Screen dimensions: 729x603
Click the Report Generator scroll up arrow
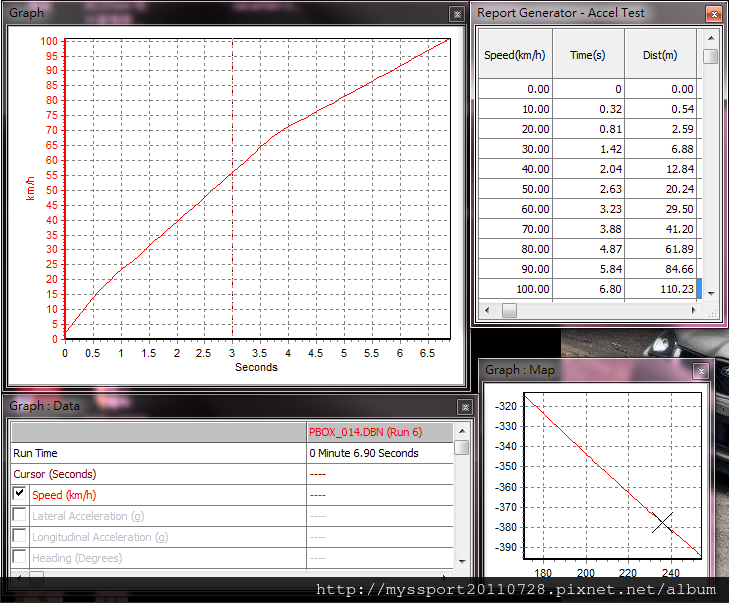[710, 38]
